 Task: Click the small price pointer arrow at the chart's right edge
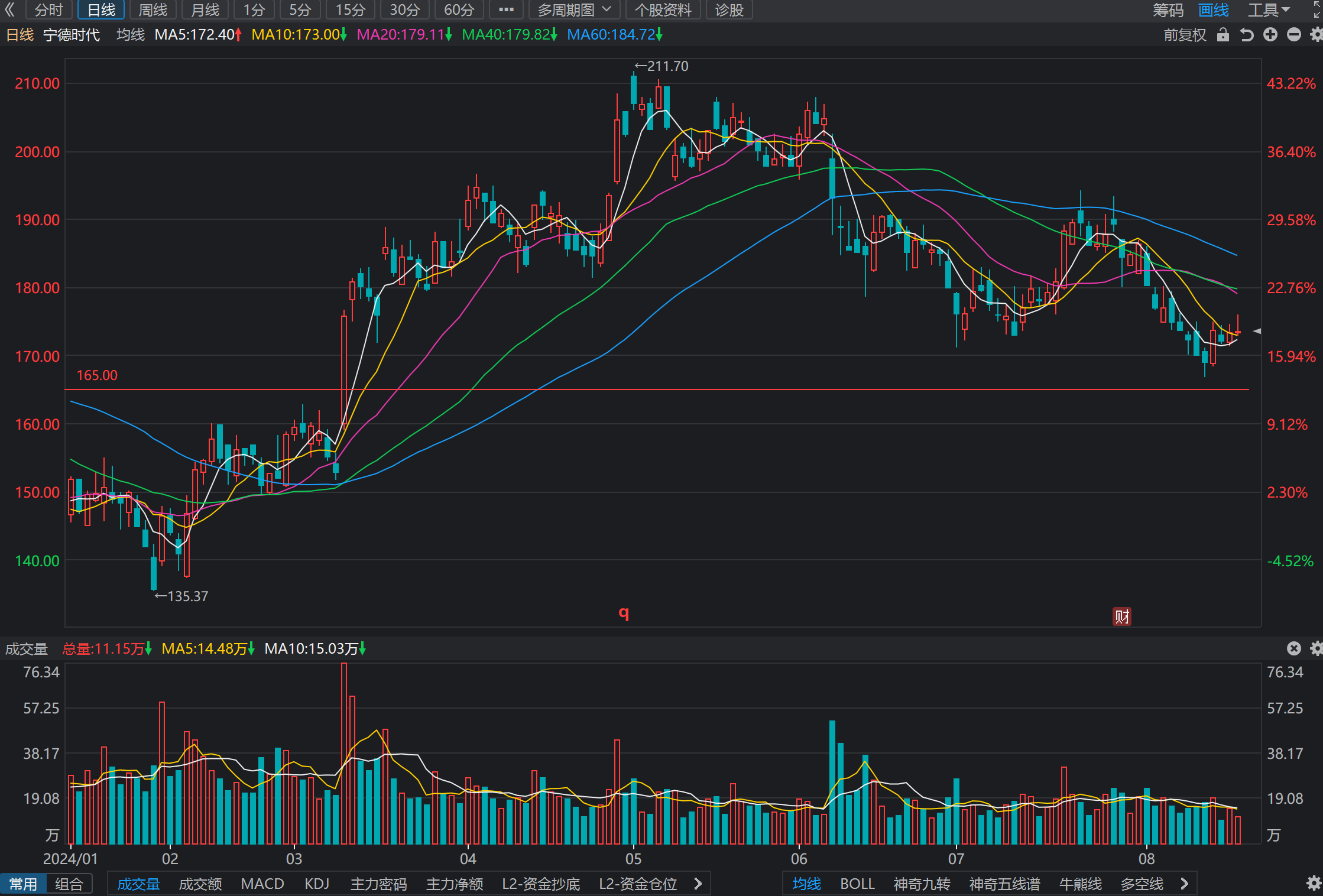tap(1257, 331)
